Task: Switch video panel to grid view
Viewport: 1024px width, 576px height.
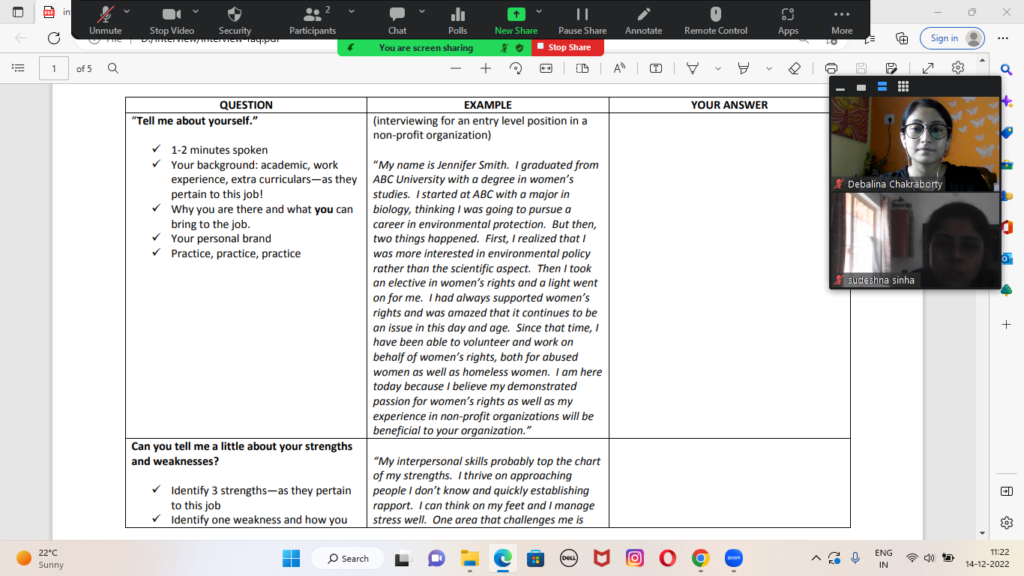Action: [x=903, y=87]
